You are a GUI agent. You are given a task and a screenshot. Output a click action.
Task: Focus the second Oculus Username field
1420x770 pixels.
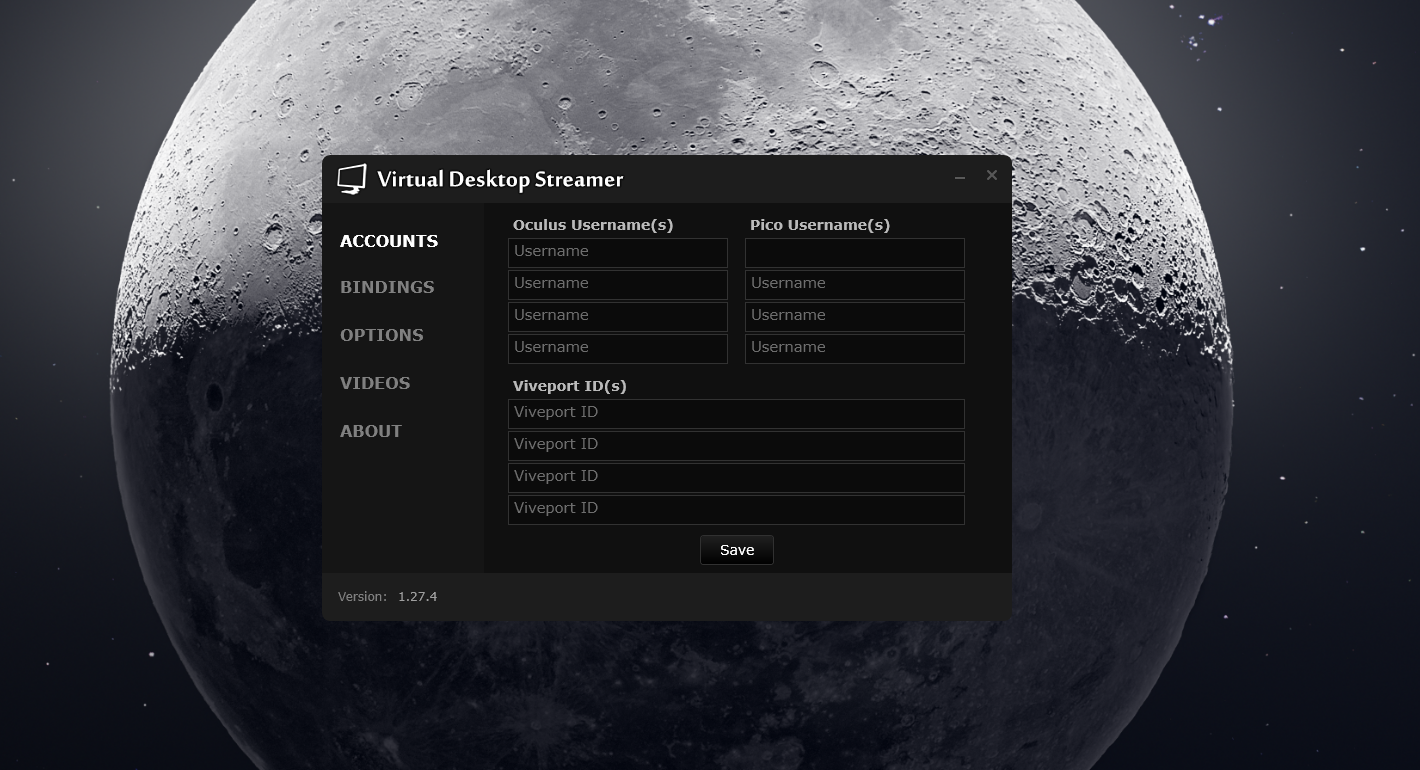[618, 284]
